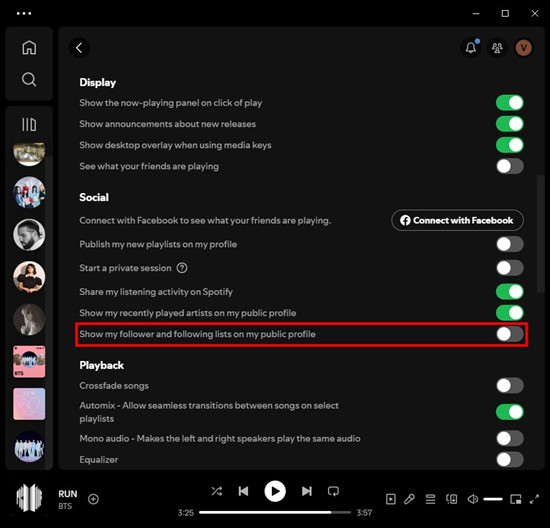The height and width of the screenshot is (528, 550).
Task: Disable the Automix toggle
Action: click(510, 412)
